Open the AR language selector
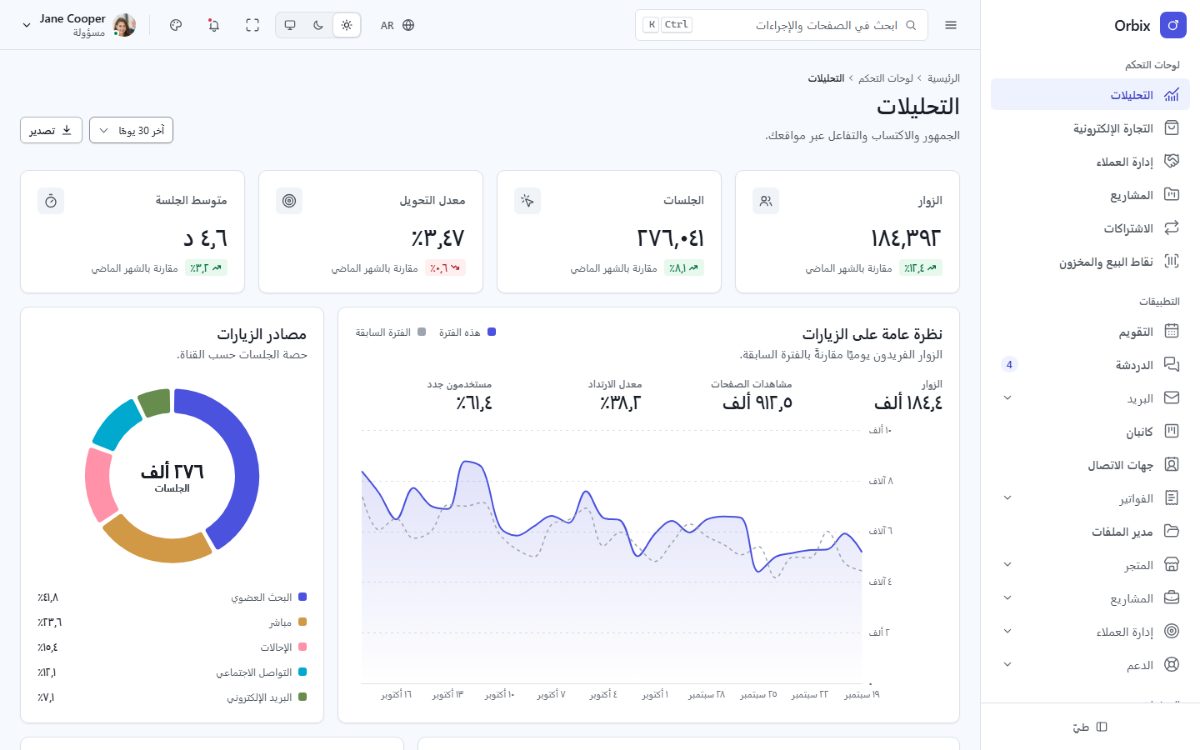 point(397,25)
